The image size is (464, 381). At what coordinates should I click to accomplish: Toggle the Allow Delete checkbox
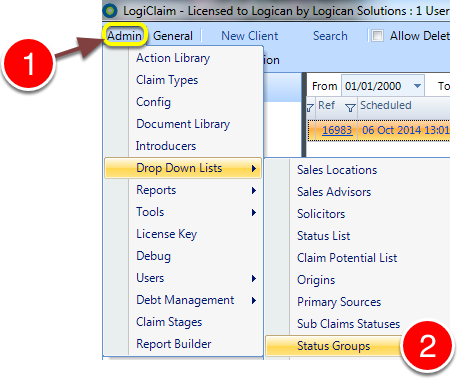[377, 35]
